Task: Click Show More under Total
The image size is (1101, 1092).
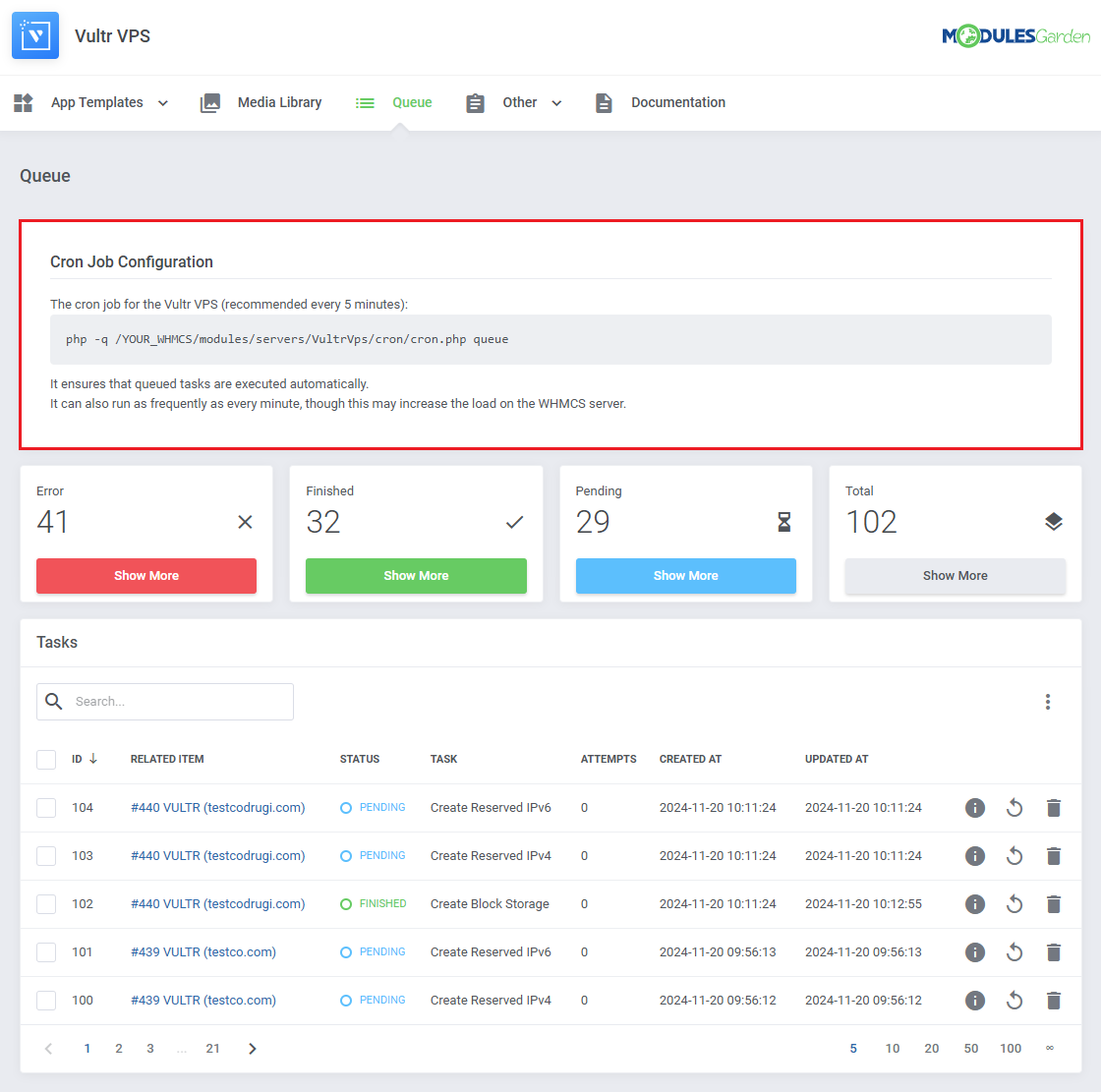Action: pyautogui.click(x=955, y=576)
